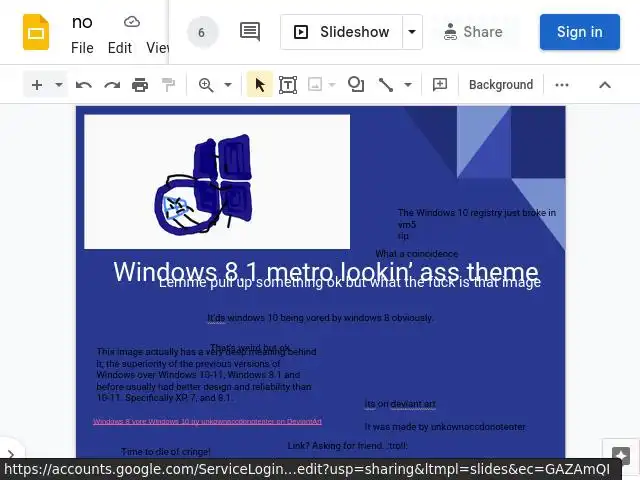
Task: Expand the line type dropdown
Action: point(407,85)
